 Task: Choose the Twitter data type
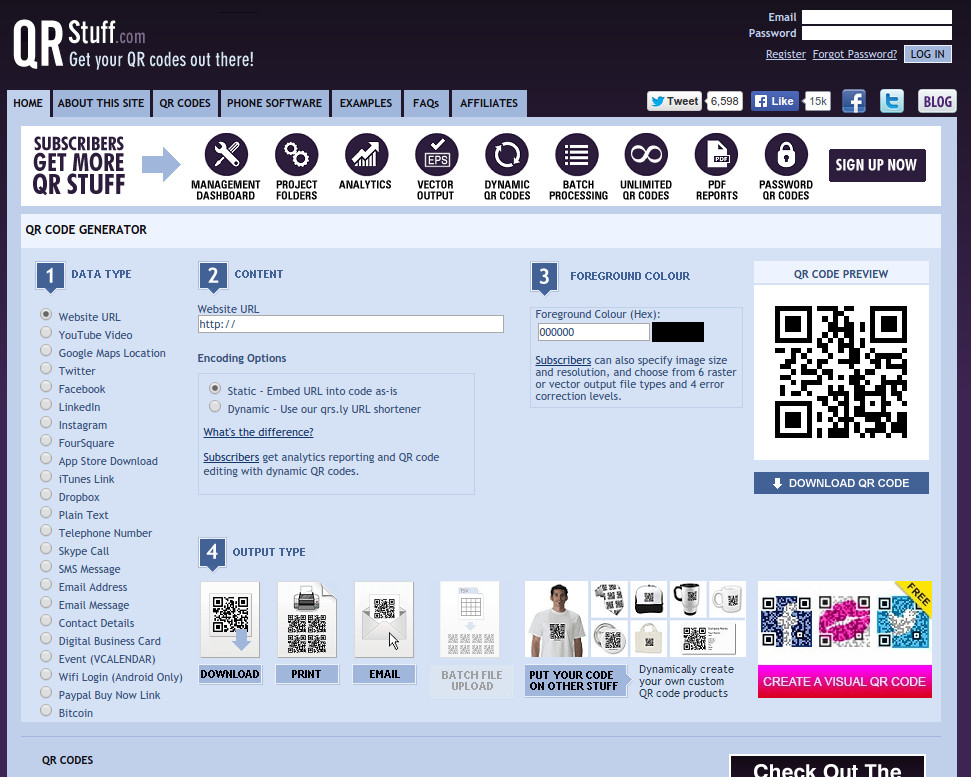[x=46, y=368]
